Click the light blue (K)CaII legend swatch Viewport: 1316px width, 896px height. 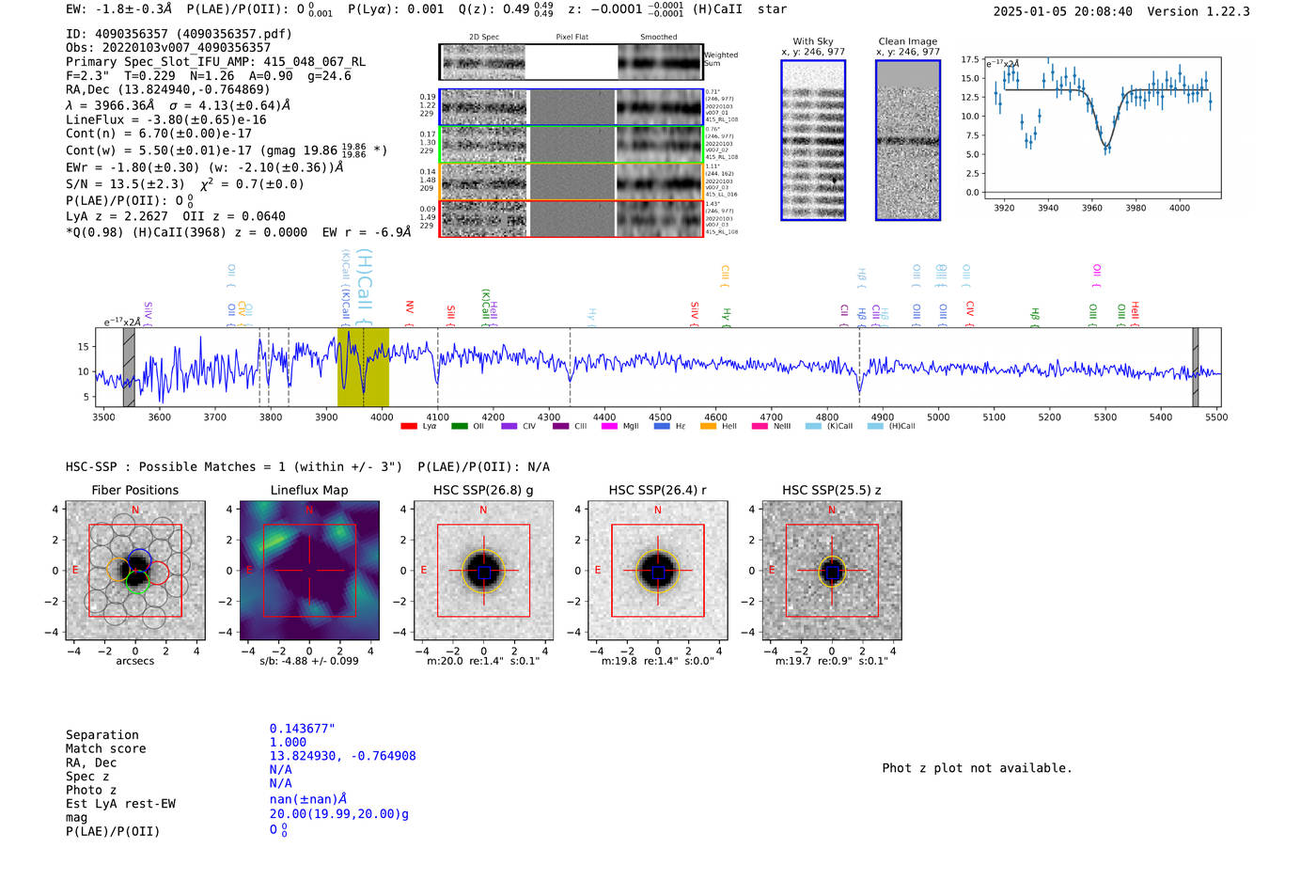[x=813, y=426]
